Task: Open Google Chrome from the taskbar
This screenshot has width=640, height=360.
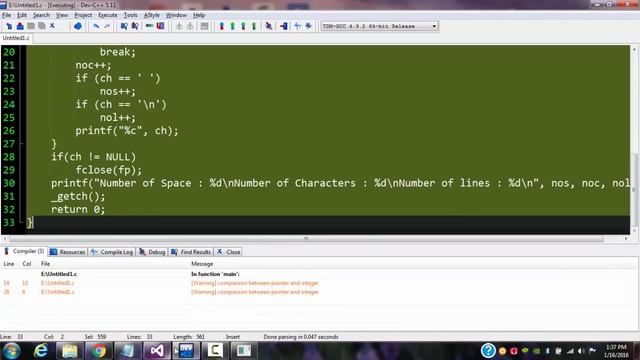Action: pyautogui.click(x=98, y=351)
